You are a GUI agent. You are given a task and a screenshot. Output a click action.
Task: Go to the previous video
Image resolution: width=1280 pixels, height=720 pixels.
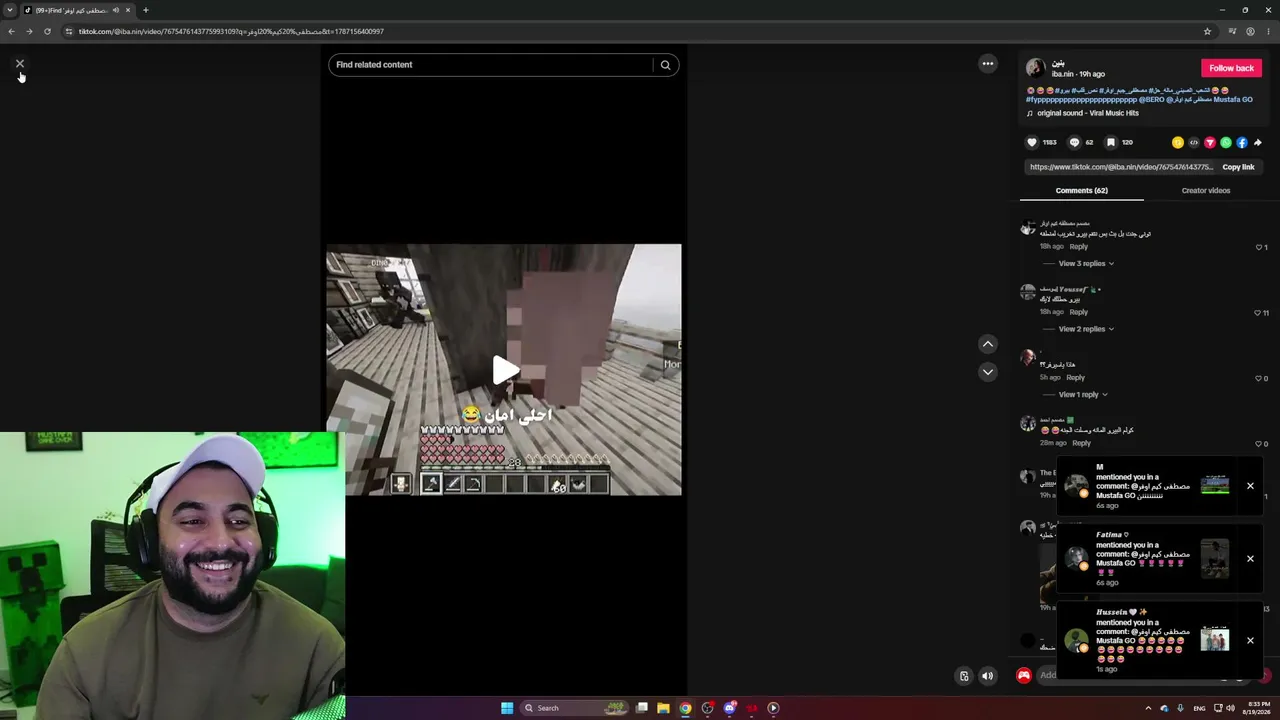click(988, 344)
